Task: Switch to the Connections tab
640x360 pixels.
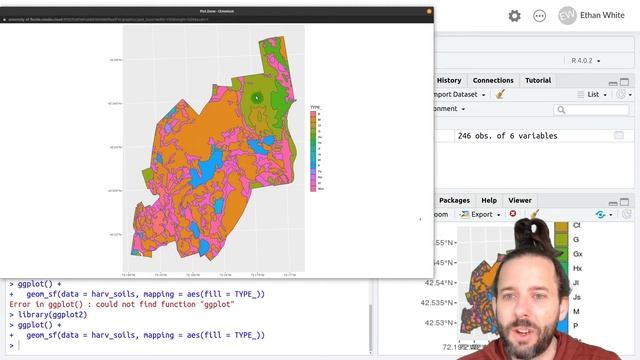Action: (x=493, y=80)
